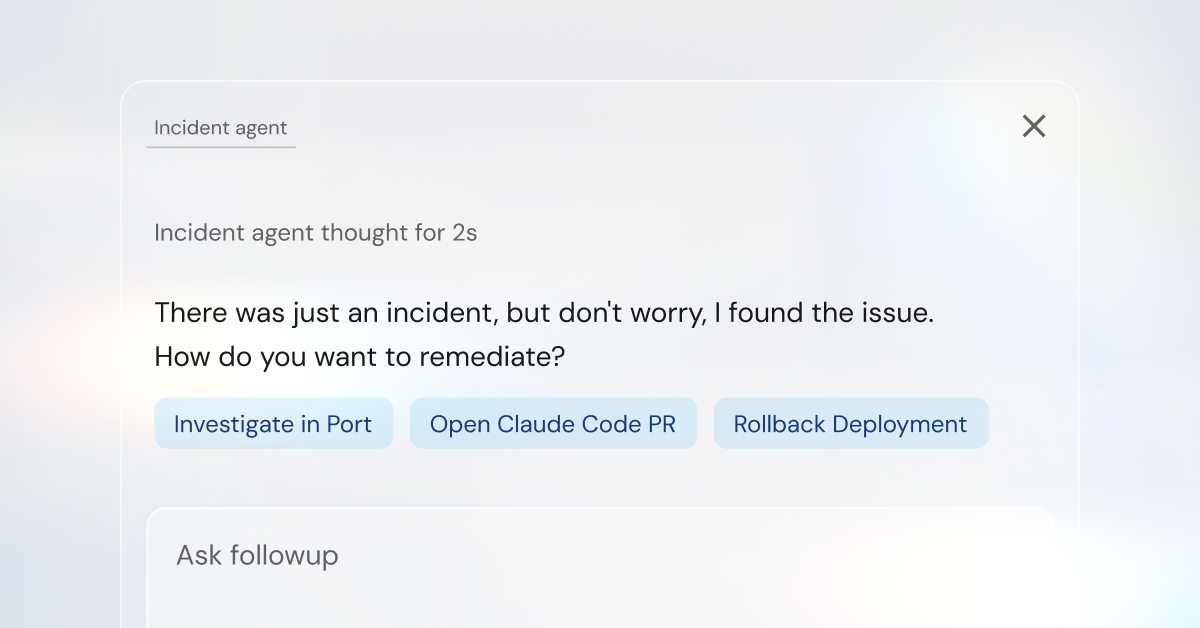Dismiss the incident agent dialog
Screen dimensions: 1200x628
1033,126
